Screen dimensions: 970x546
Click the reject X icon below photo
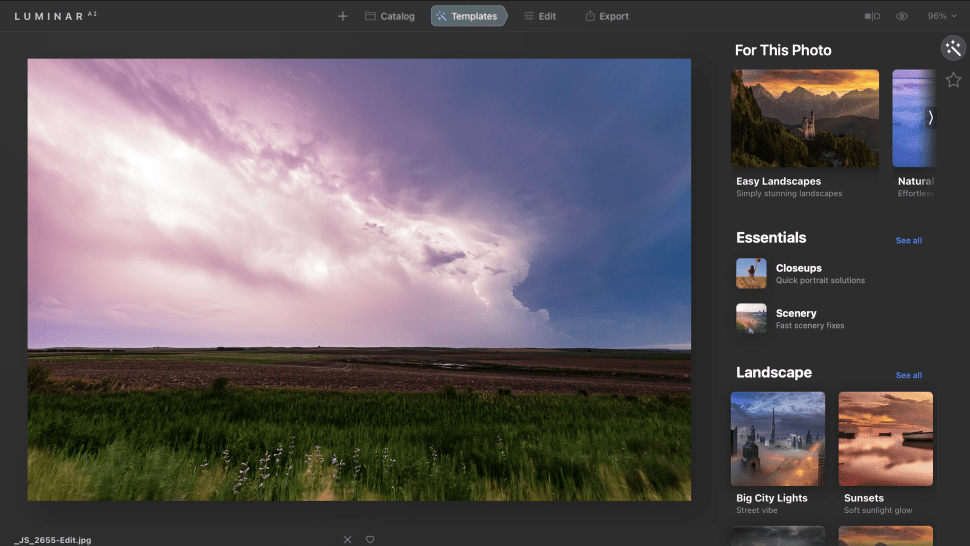(347, 539)
